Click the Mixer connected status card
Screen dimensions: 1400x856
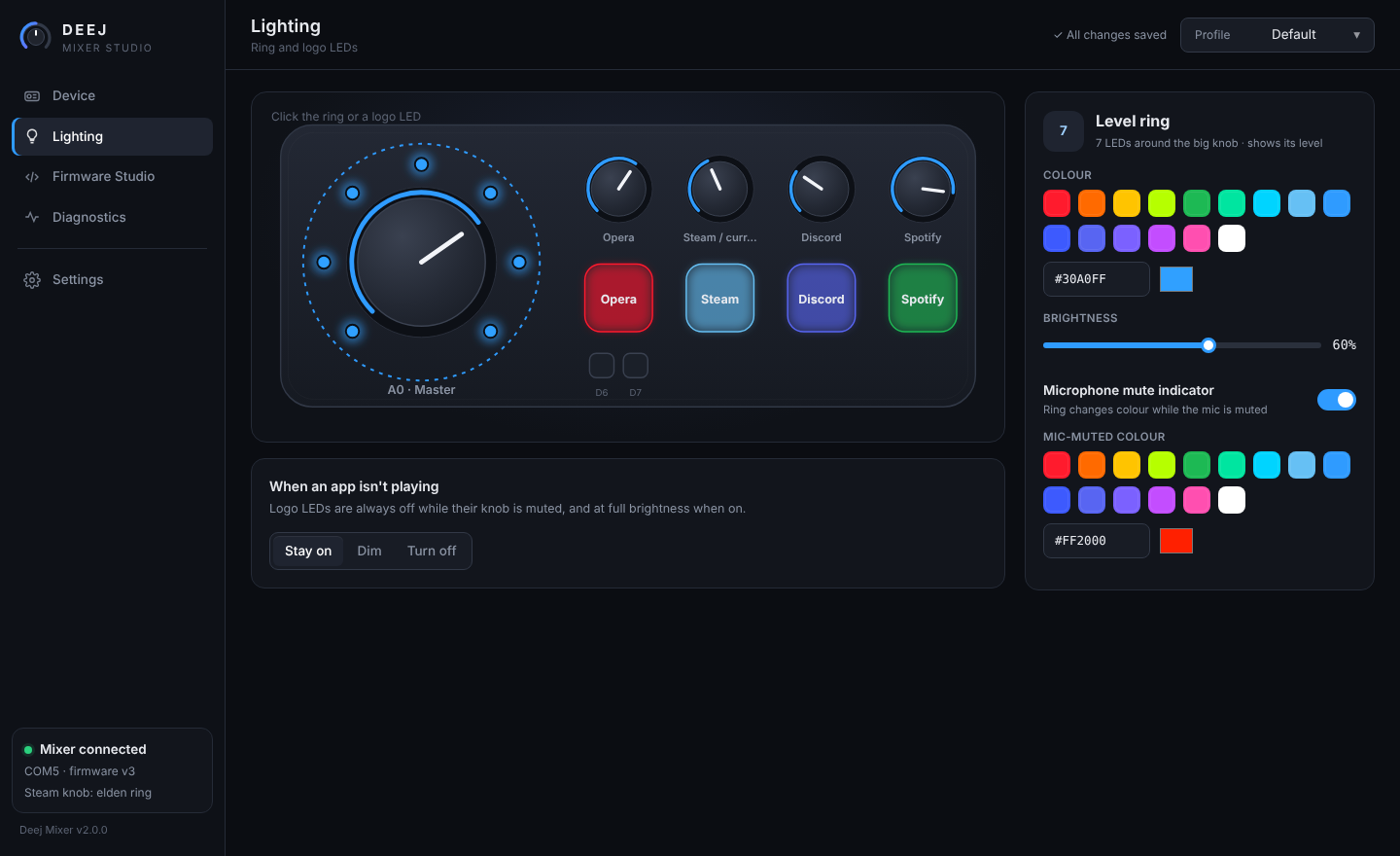112,770
